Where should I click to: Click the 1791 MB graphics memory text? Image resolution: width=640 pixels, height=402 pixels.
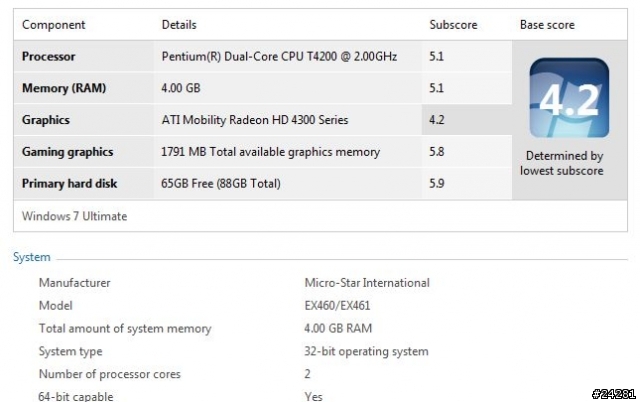coord(271,152)
